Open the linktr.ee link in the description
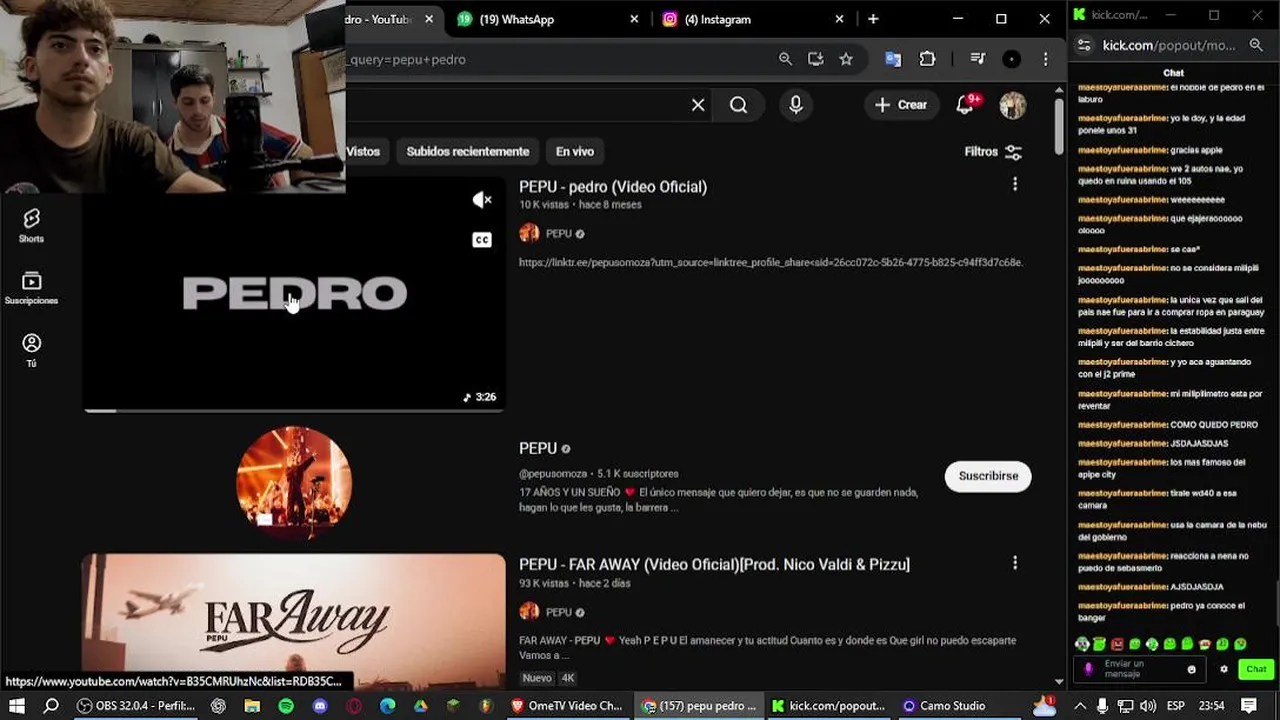This screenshot has width=1280, height=720. (x=771, y=262)
